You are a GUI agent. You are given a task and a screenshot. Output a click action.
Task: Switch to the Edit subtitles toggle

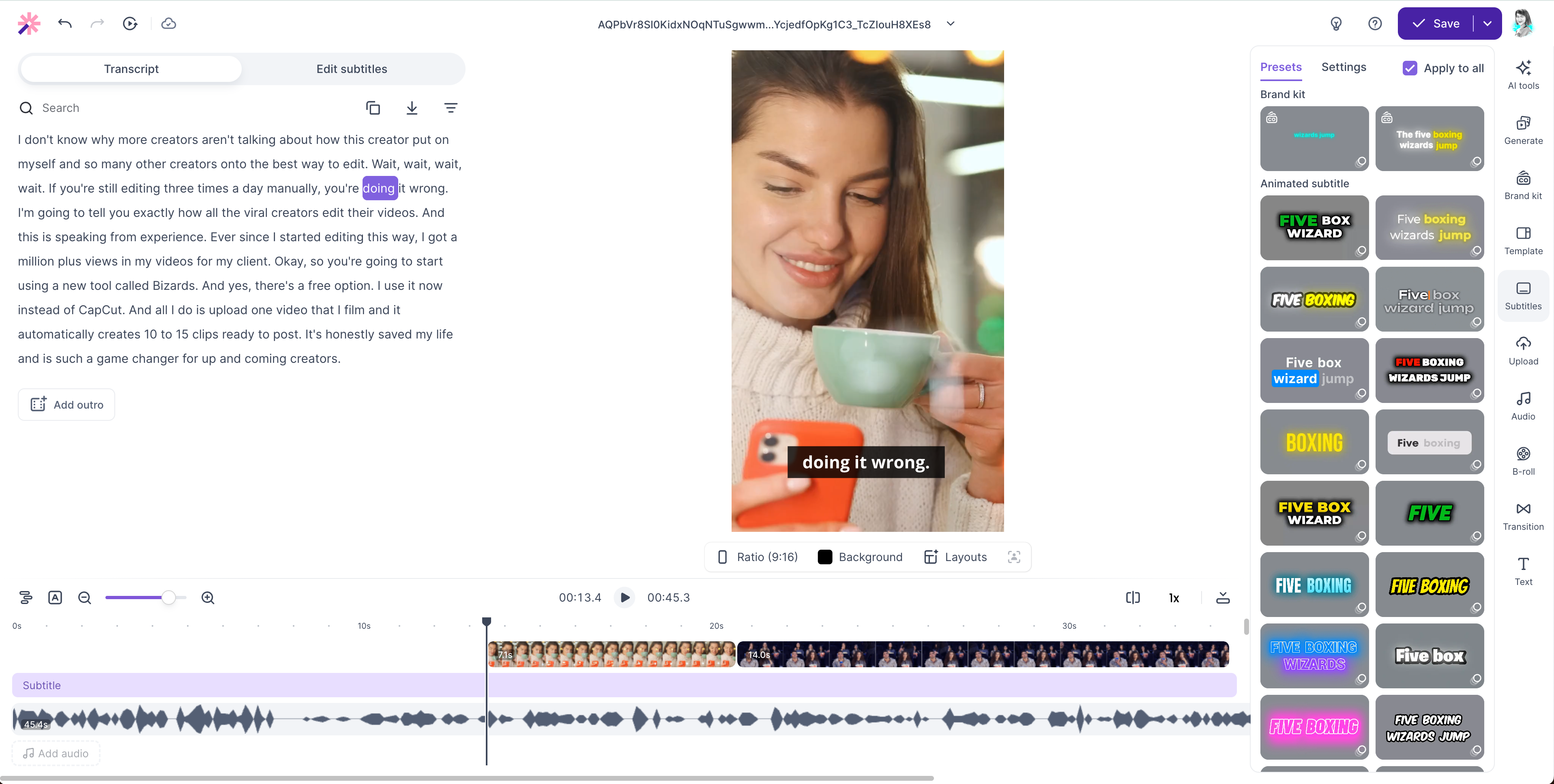click(351, 69)
